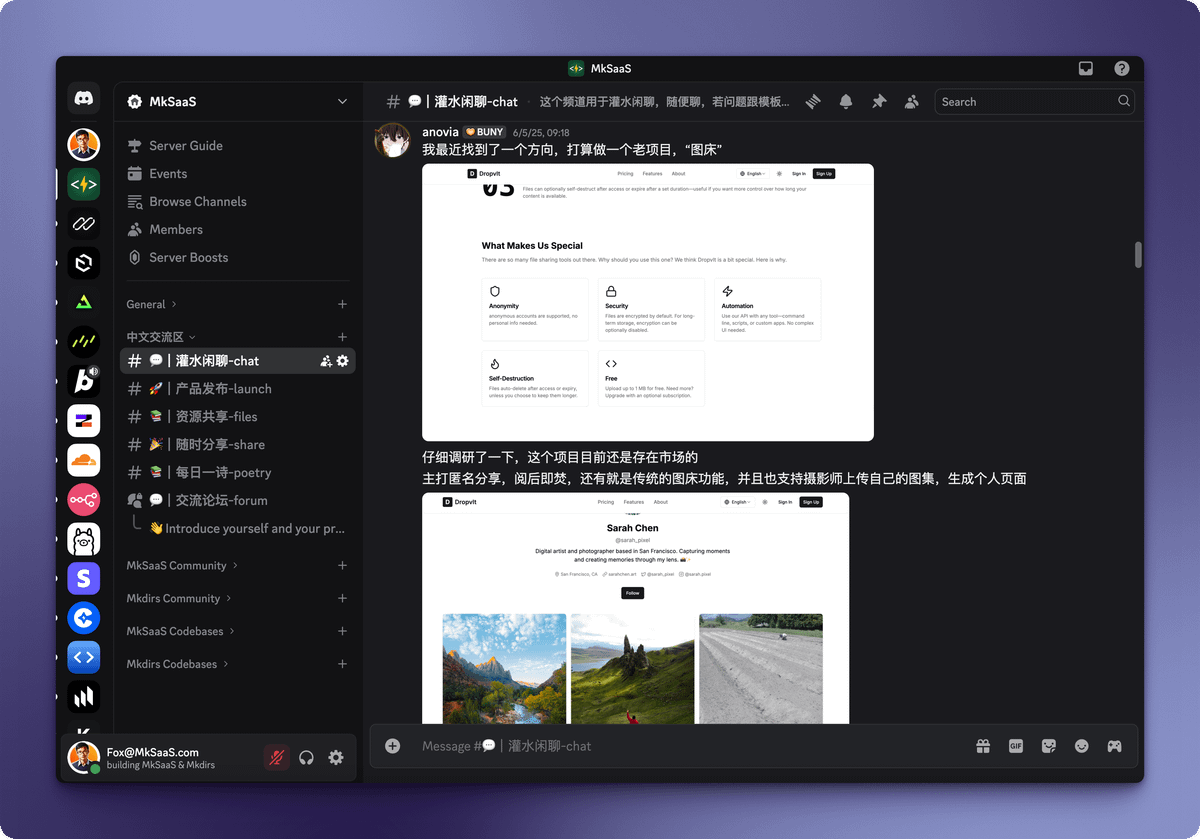
Task: Click the plus attachment button in message bar
Action: pos(393,746)
